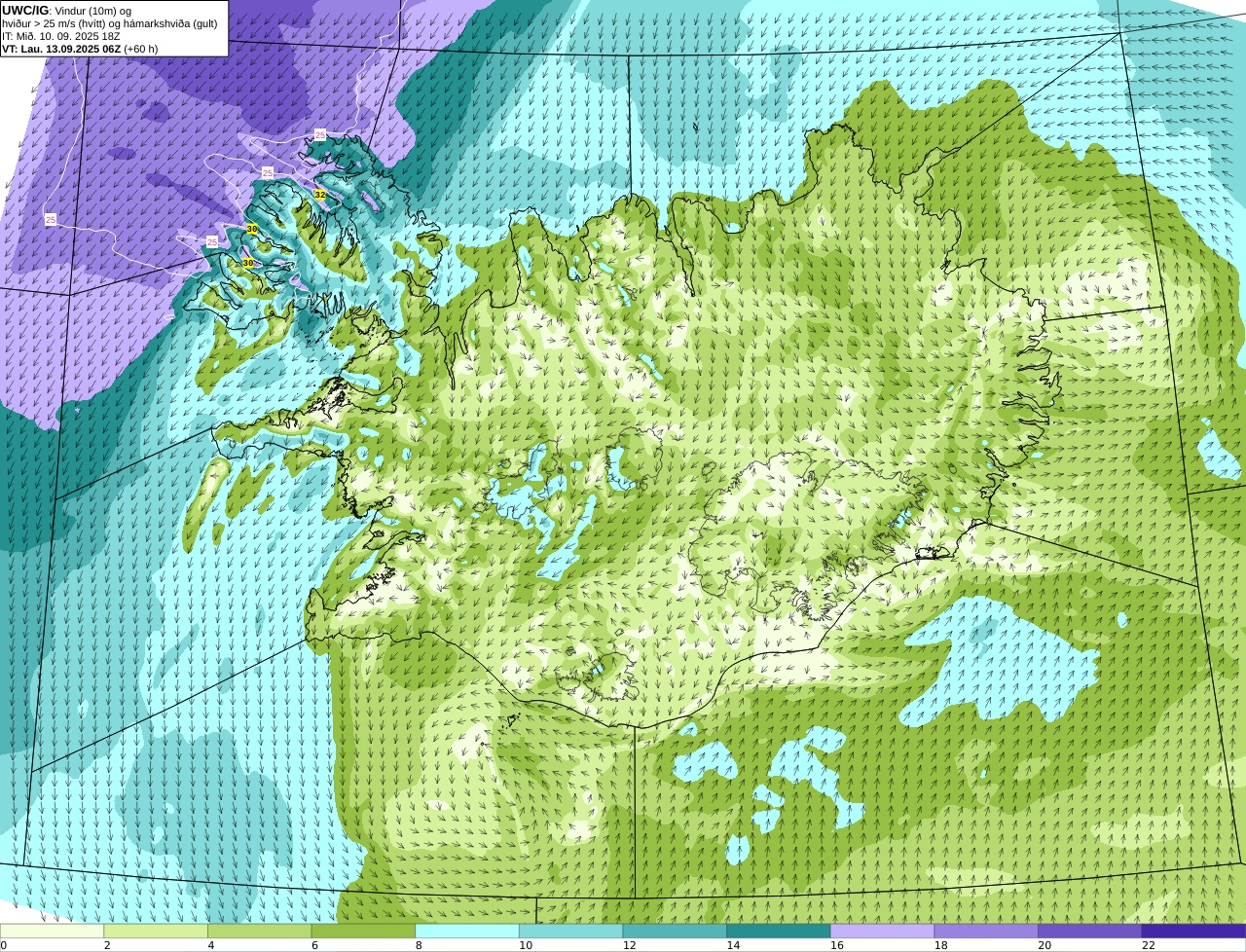Click the '0' label at the scale's start

coord(4,945)
